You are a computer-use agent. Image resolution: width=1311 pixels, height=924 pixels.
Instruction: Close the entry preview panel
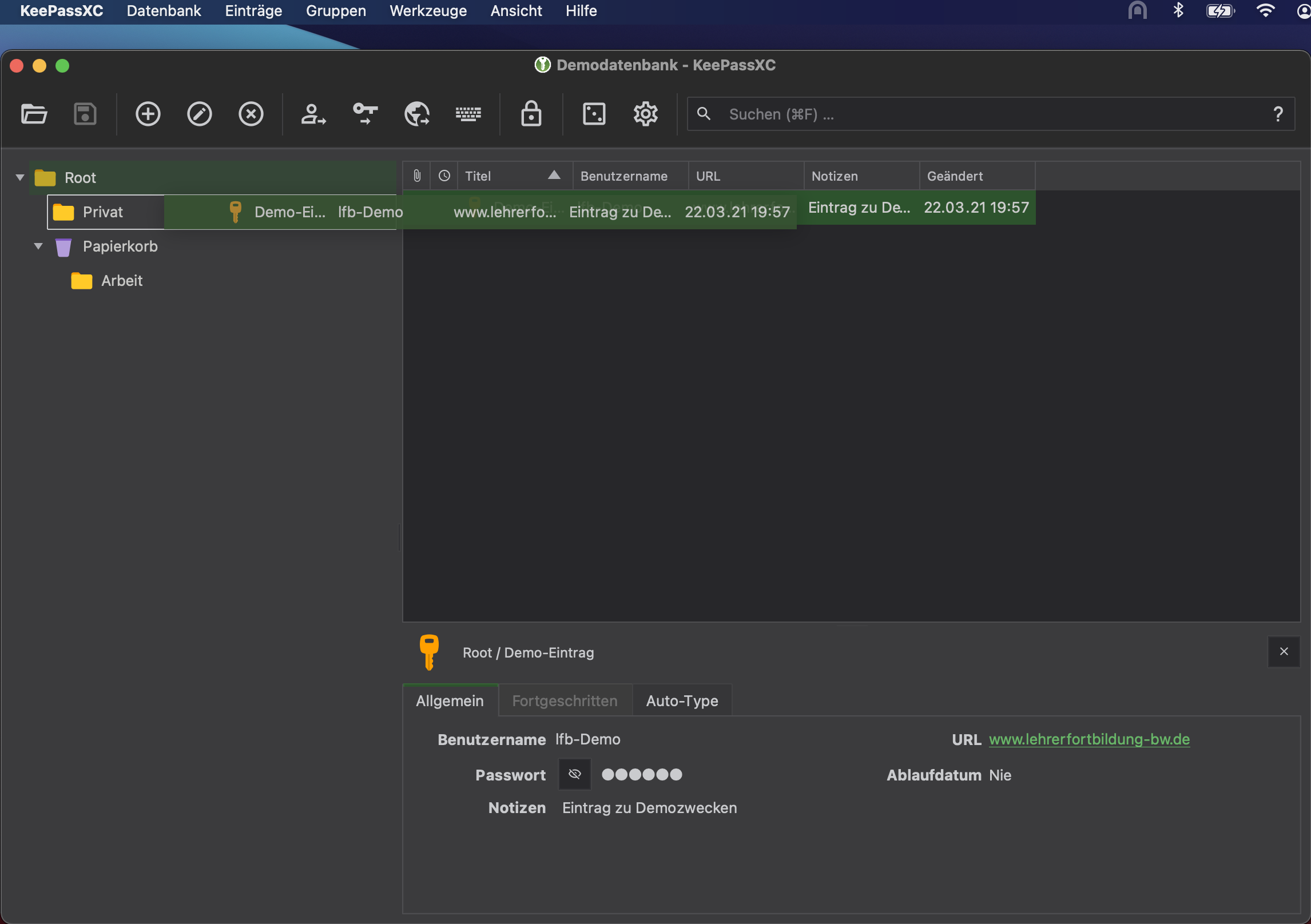tap(1284, 652)
